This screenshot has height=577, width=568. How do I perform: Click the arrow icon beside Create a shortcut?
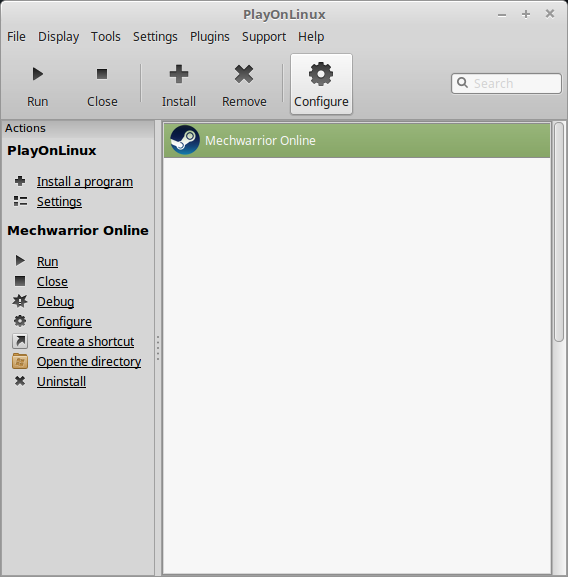tap(20, 341)
